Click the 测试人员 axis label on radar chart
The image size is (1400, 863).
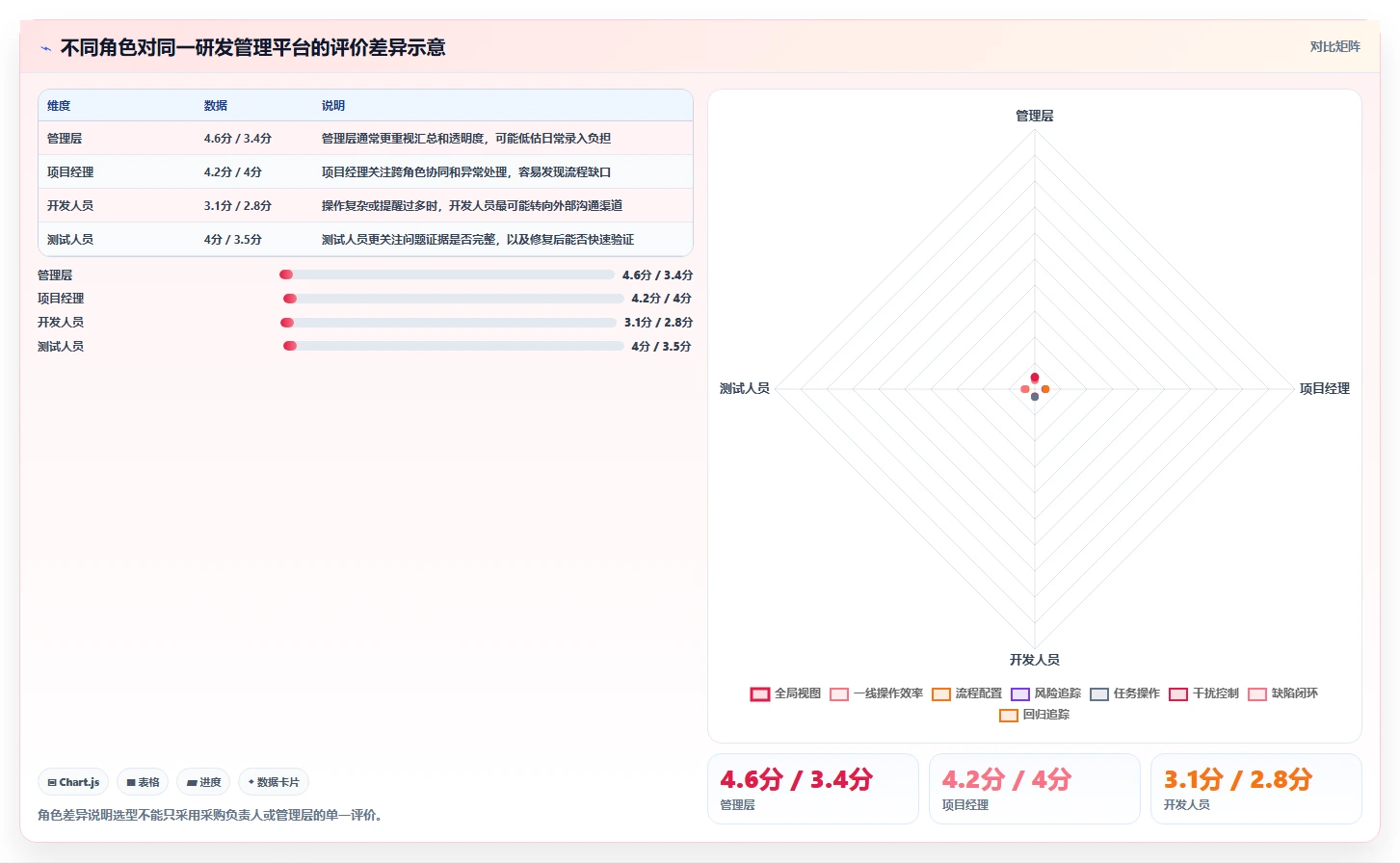(745, 389)
